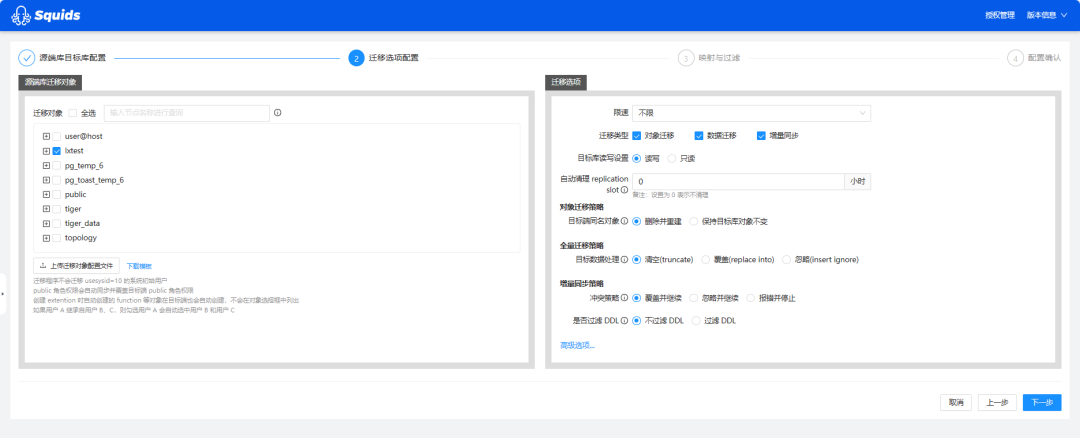The width and height of the screenshot is (1080, 438).
Task: Click 上一步 button
Action: 997,402
